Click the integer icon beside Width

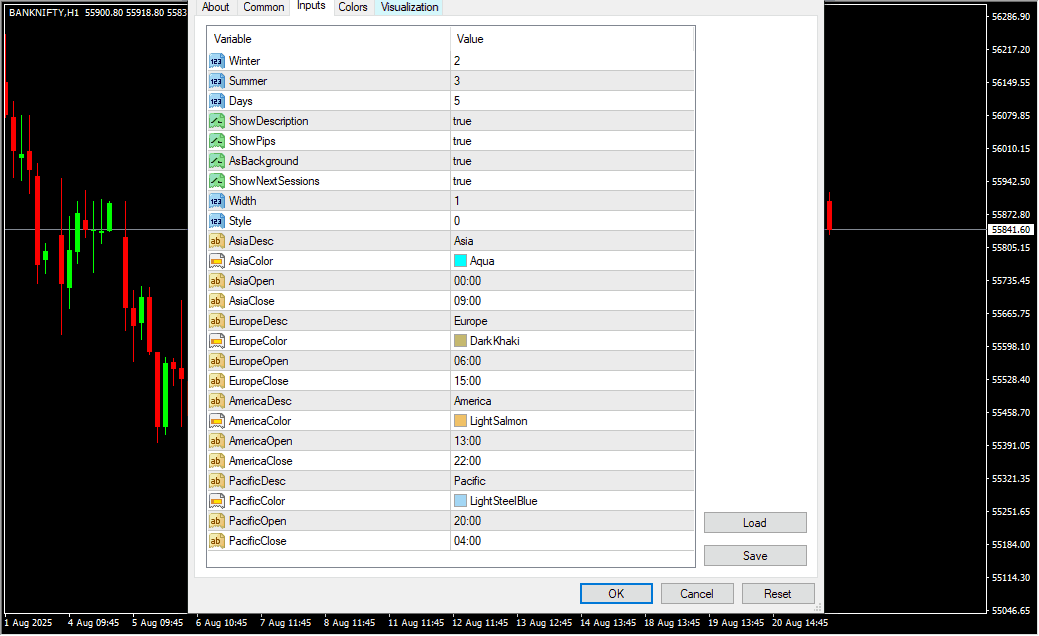pos(216,201)
